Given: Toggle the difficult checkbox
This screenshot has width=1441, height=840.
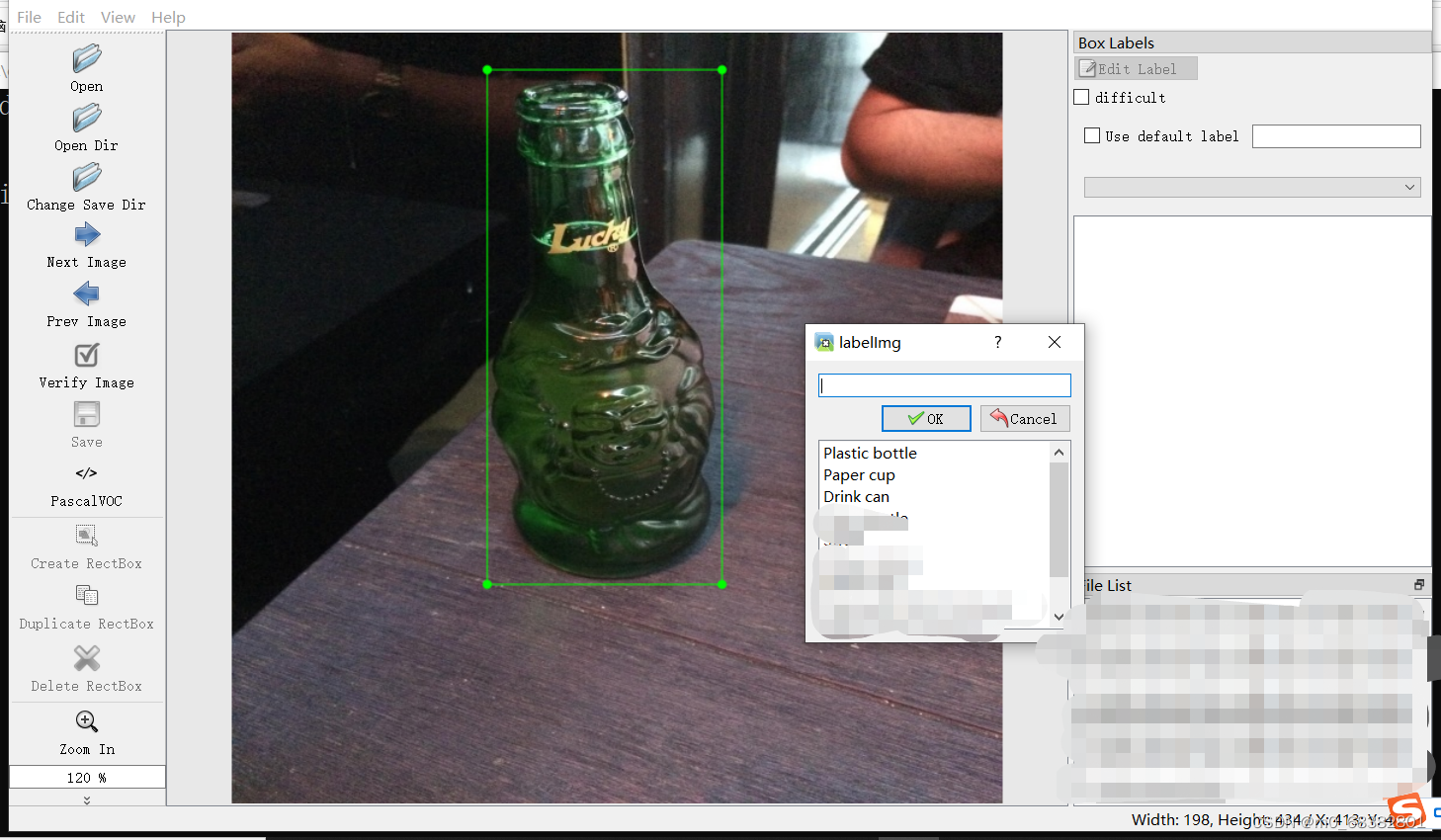Looking at the screenshot, I should coord(1082,97).
